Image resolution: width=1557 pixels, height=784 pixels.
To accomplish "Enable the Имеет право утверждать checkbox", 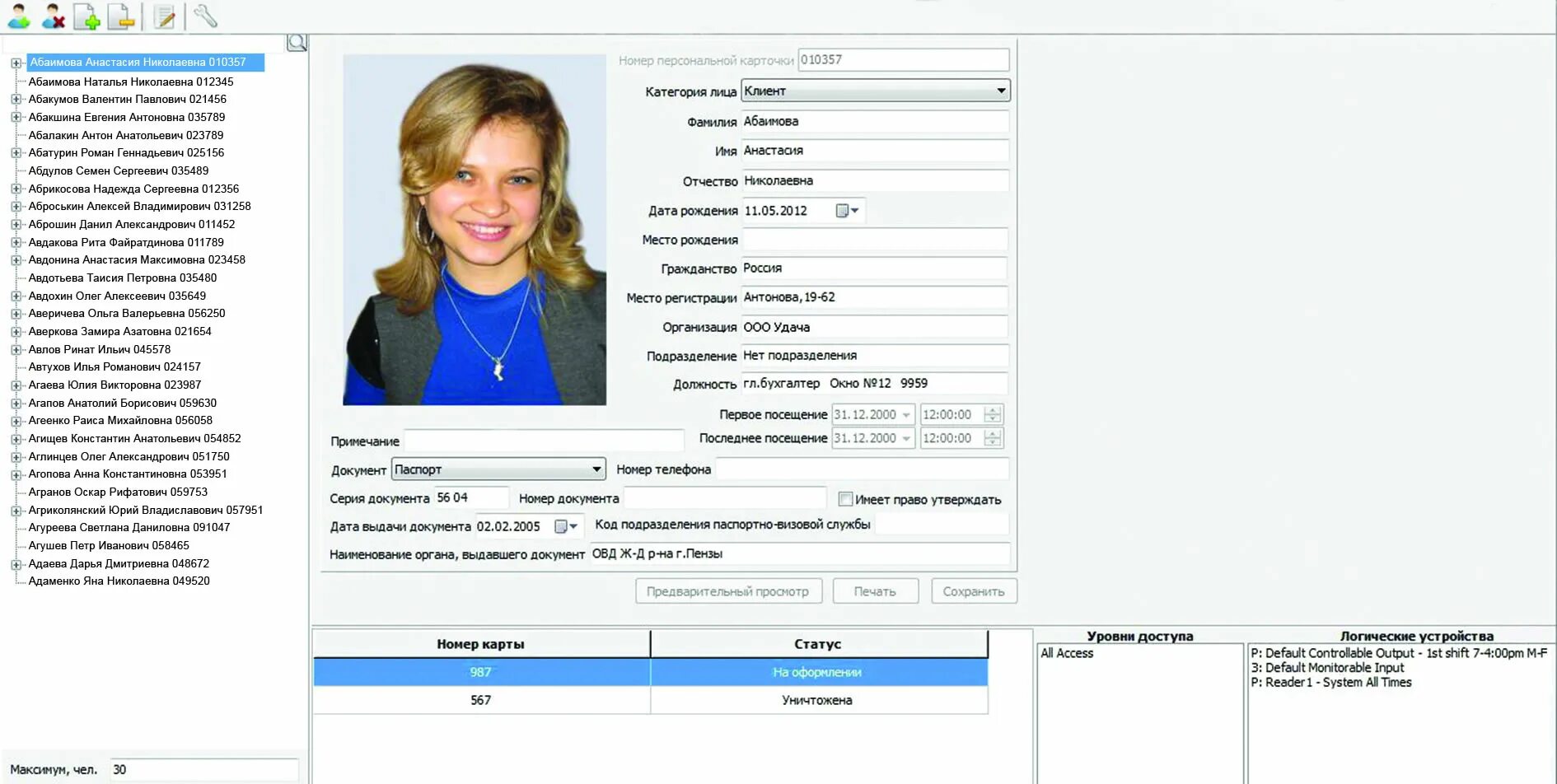I will coord(844,498).
